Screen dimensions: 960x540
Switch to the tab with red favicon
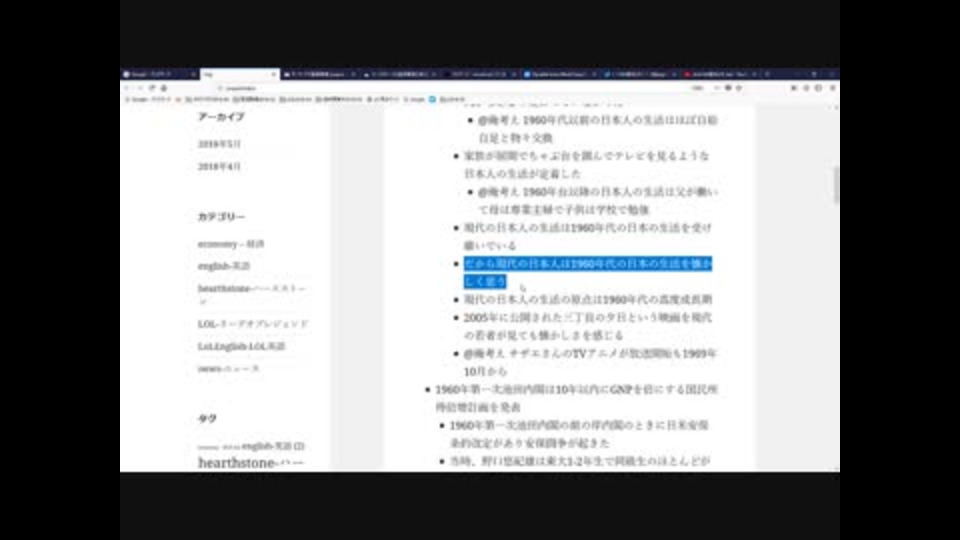tap(721, 74)
